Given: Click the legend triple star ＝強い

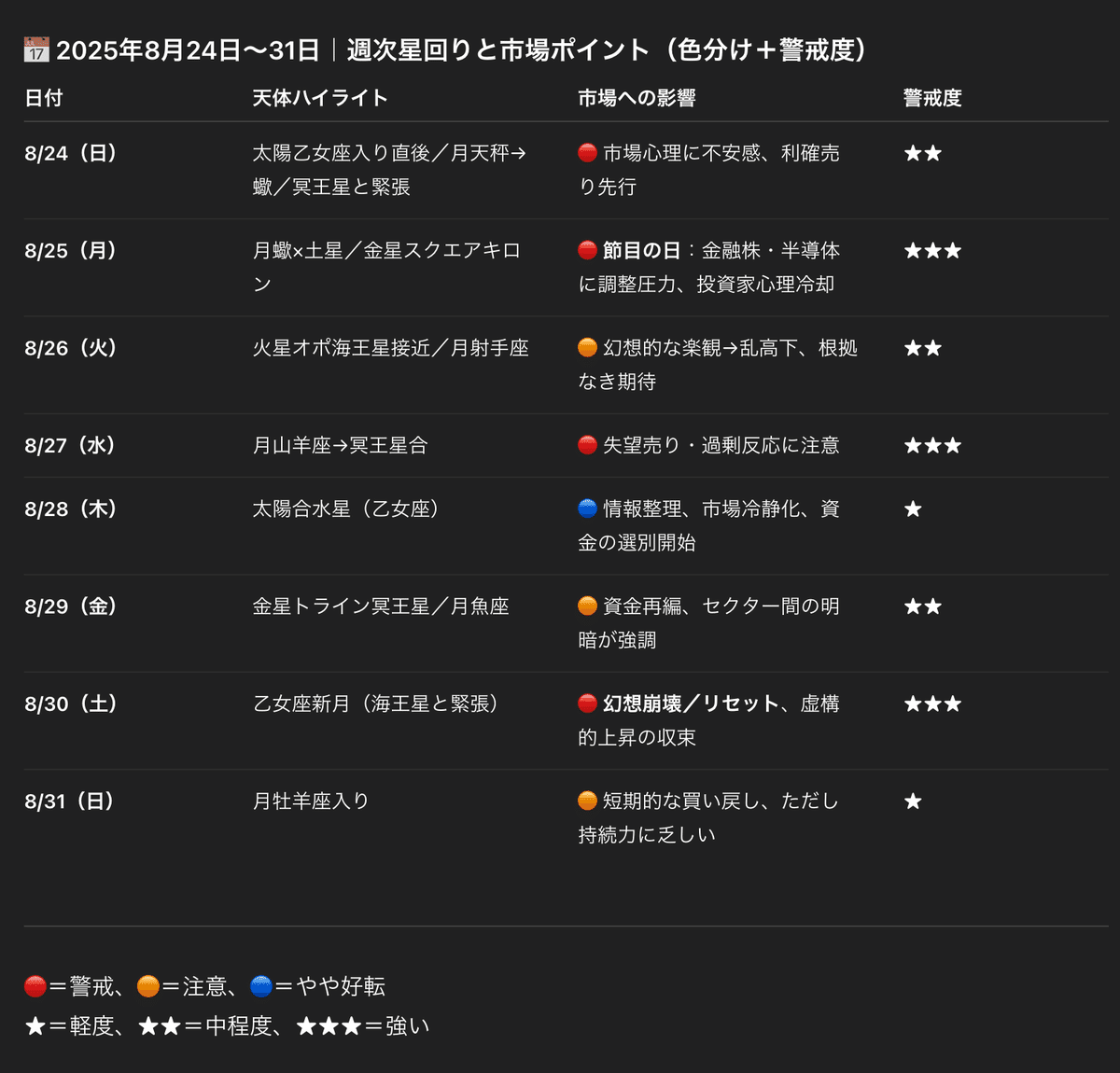Looking at the screenshot, I should 329,1026.
